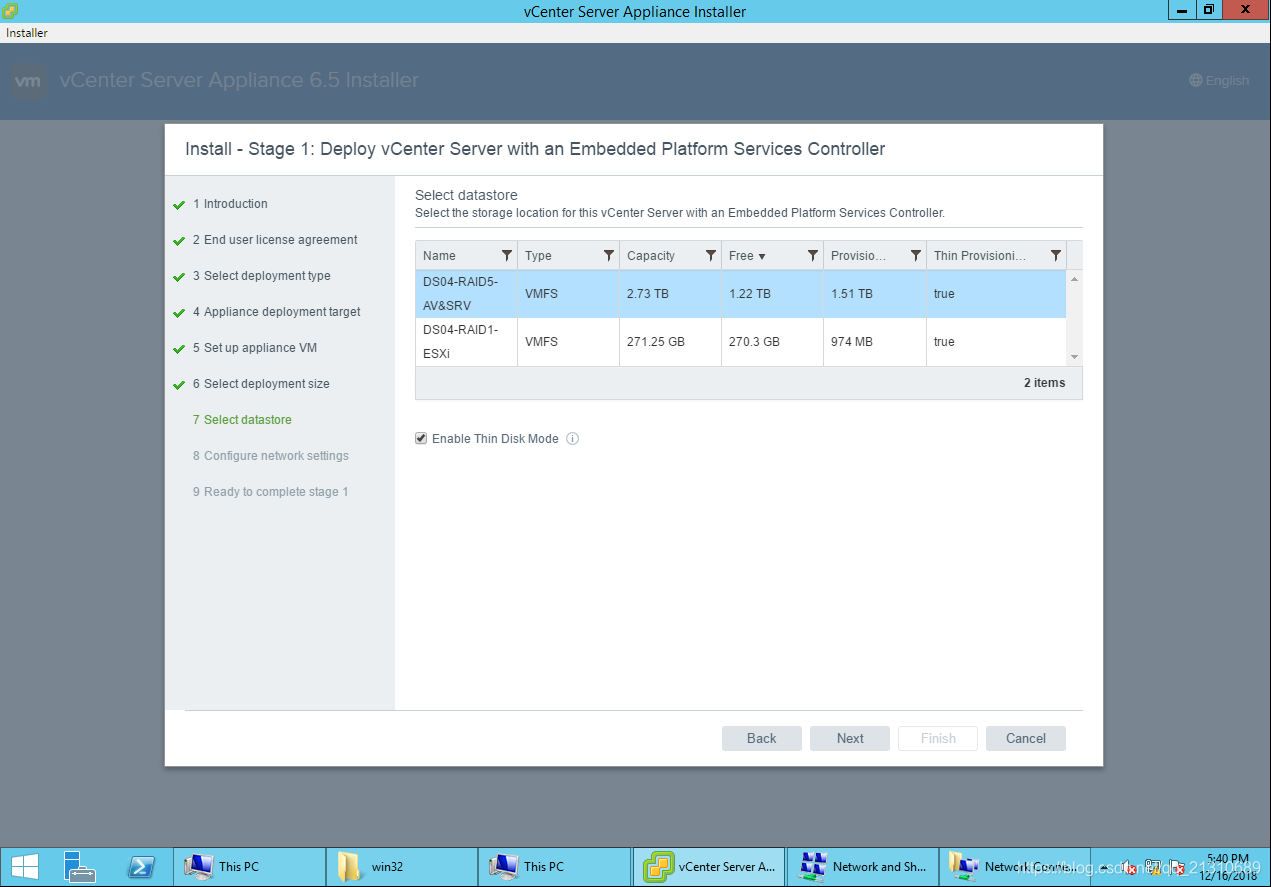Sort by the Type column header
Viewport: 1271px width, 887px height.
[538, 256]
